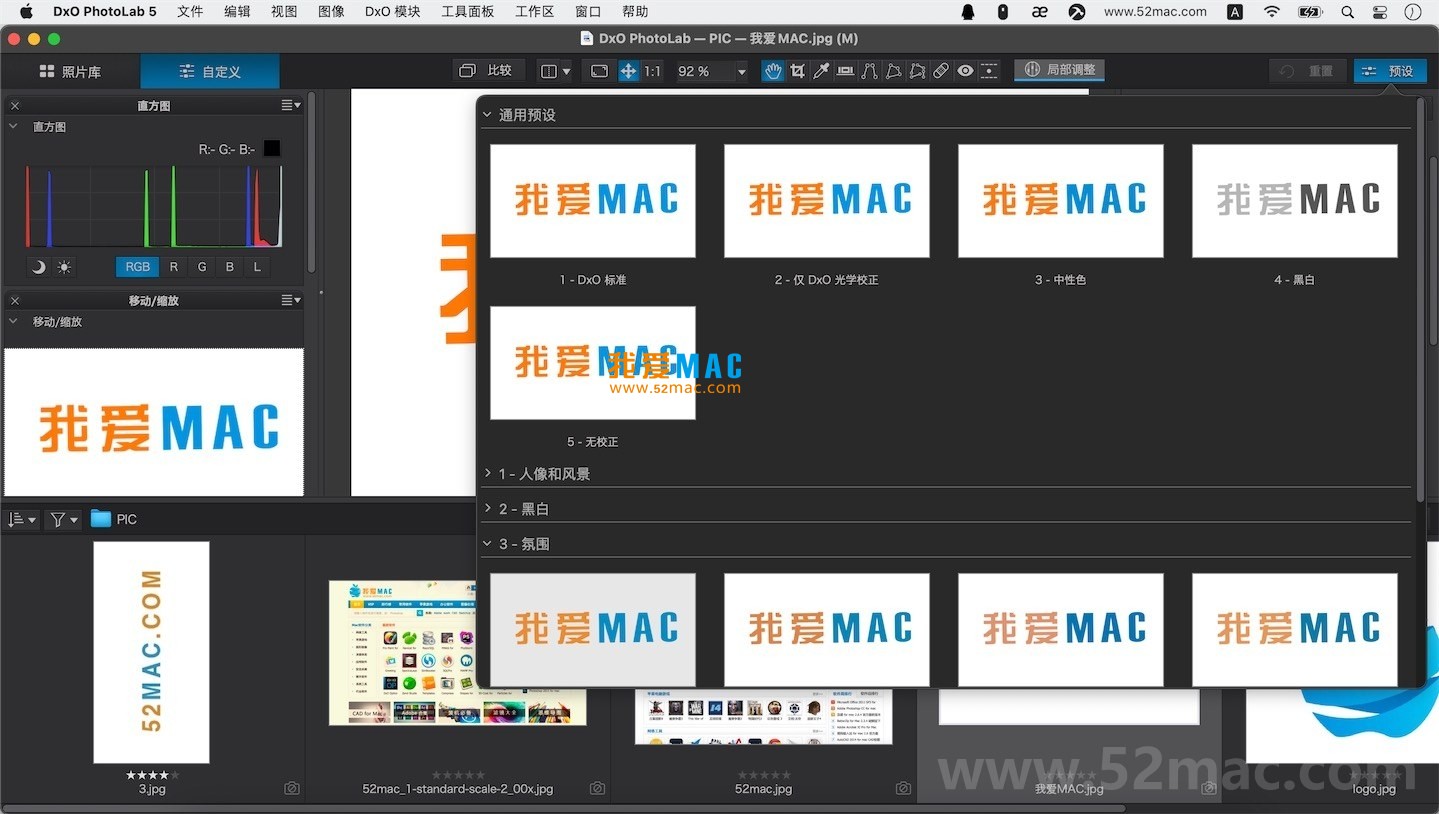Open the sort order menu in browser

21,519
